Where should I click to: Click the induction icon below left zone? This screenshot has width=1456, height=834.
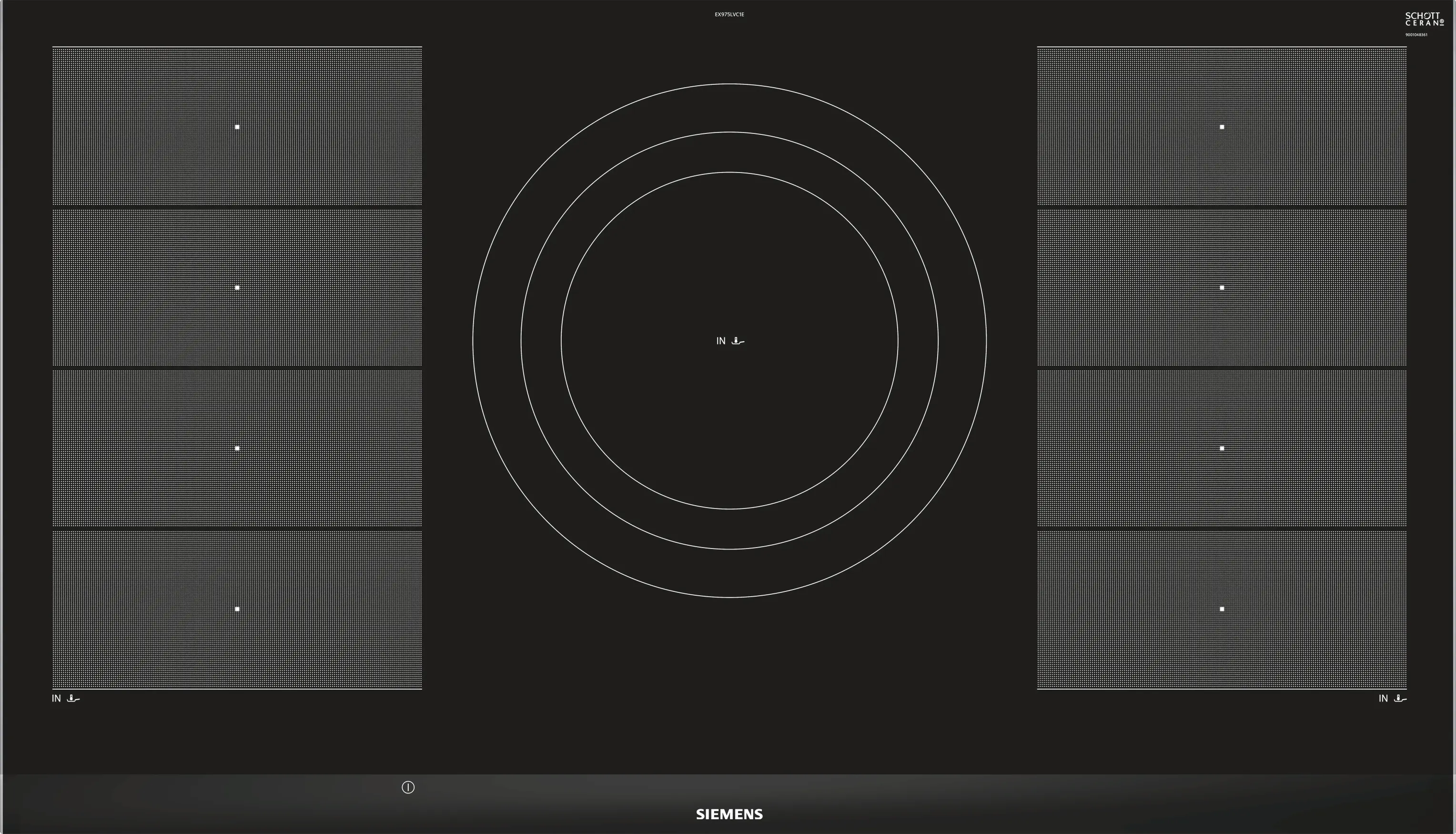(73, 698)
